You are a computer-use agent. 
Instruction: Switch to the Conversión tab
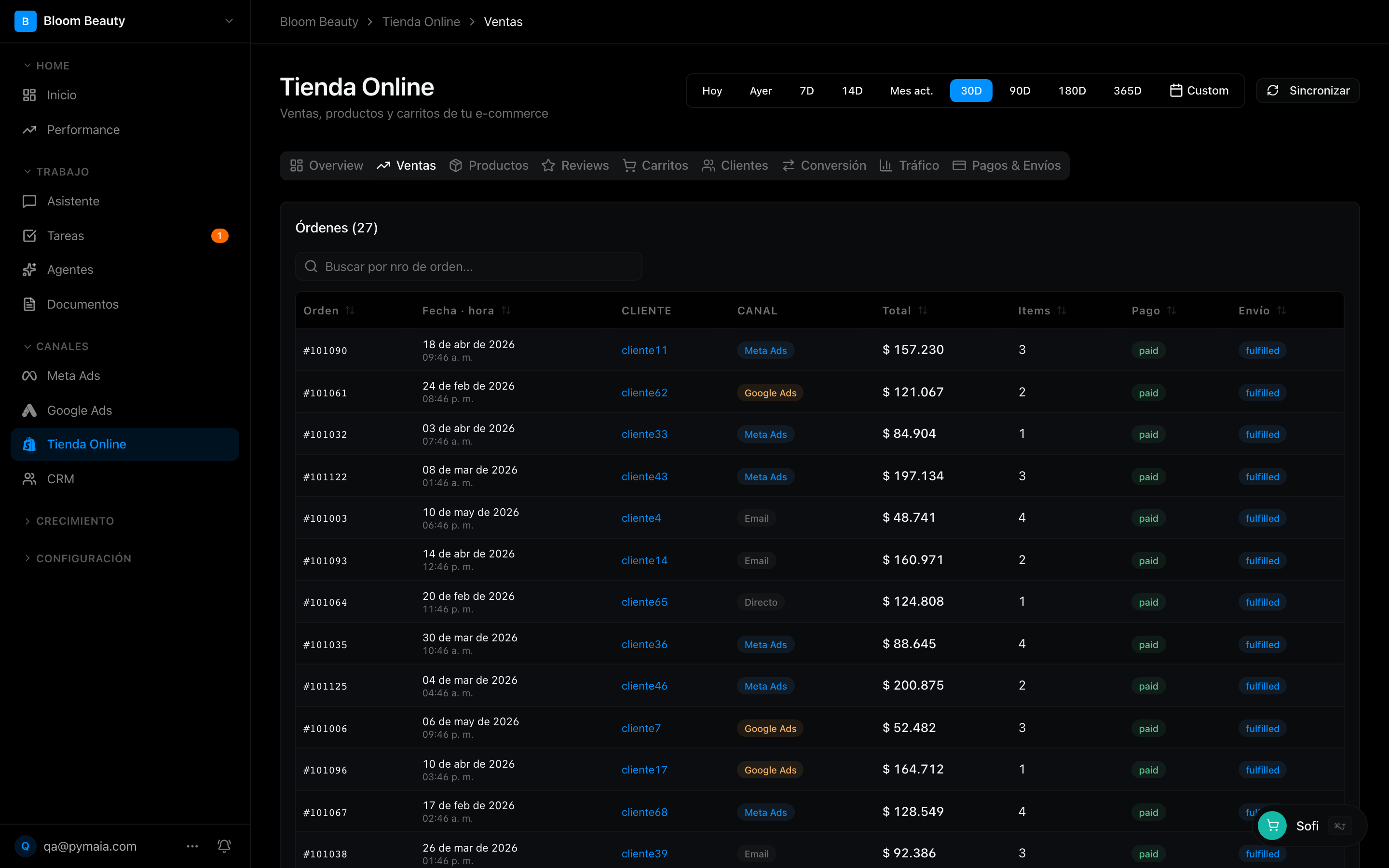(x=824, y=165)
